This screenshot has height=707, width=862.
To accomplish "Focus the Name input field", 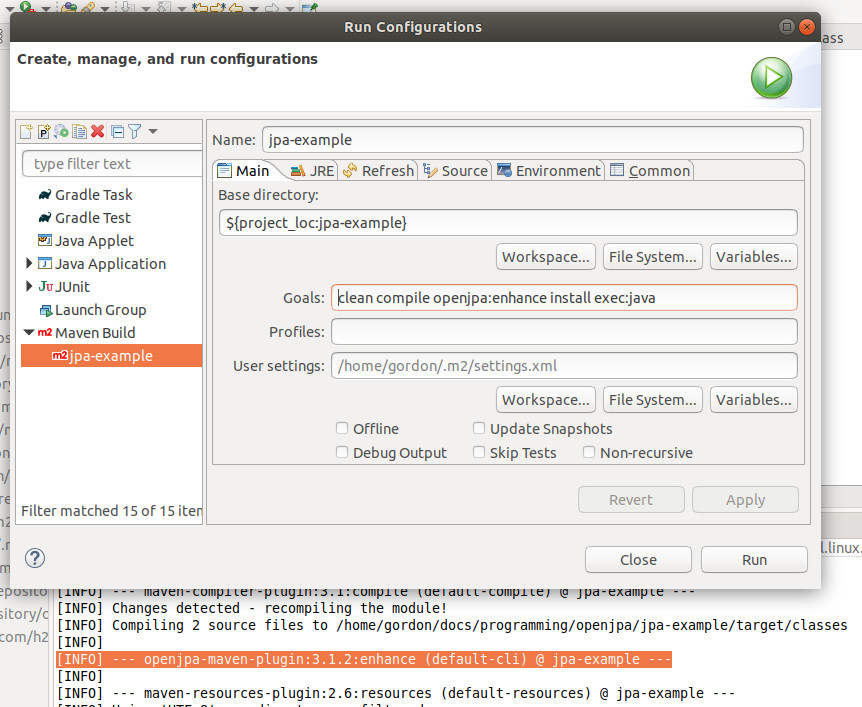I will coord(533,140).
